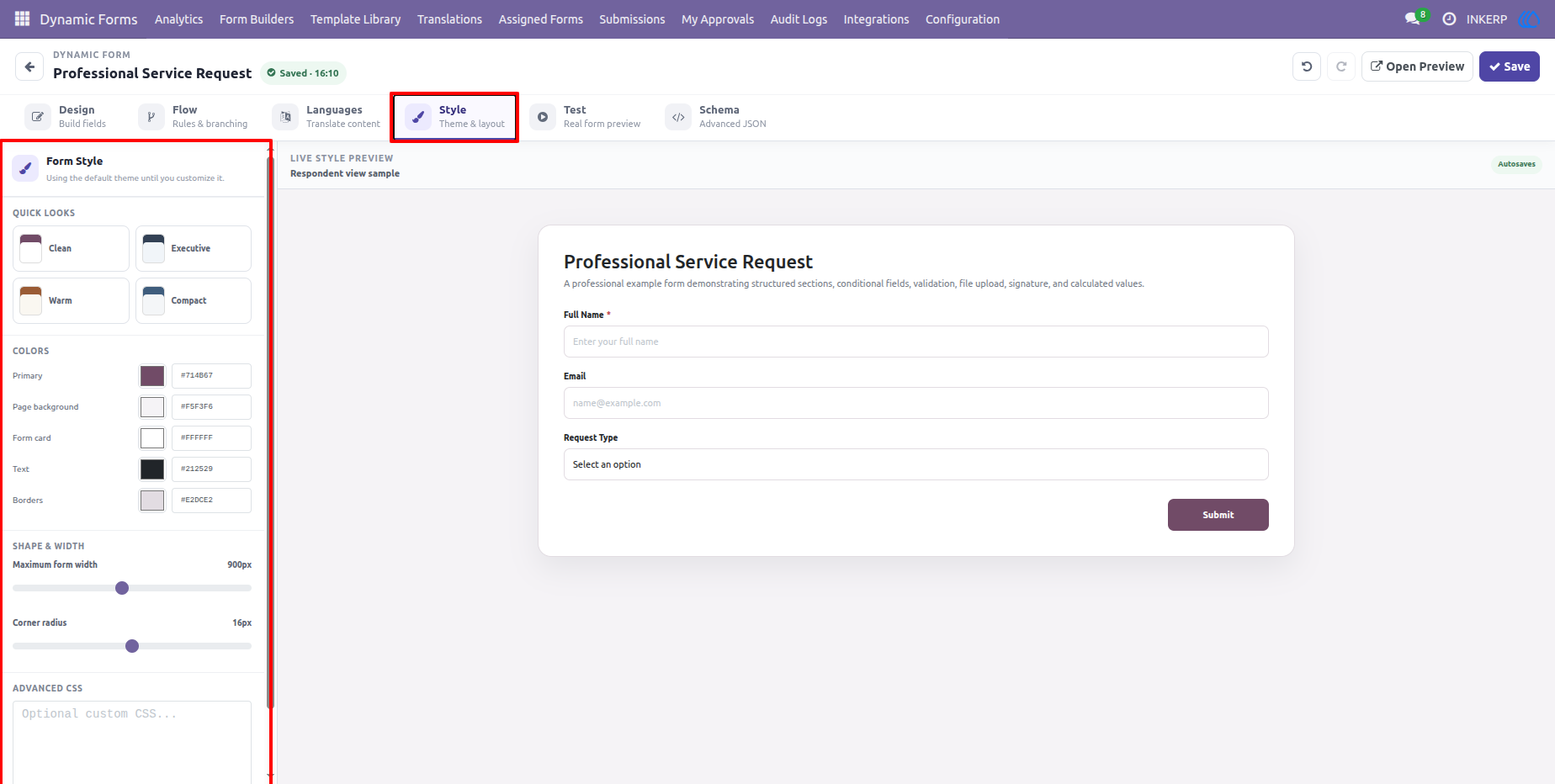
Task: Open the Request Type select dropdown
Action: point(915,464)
